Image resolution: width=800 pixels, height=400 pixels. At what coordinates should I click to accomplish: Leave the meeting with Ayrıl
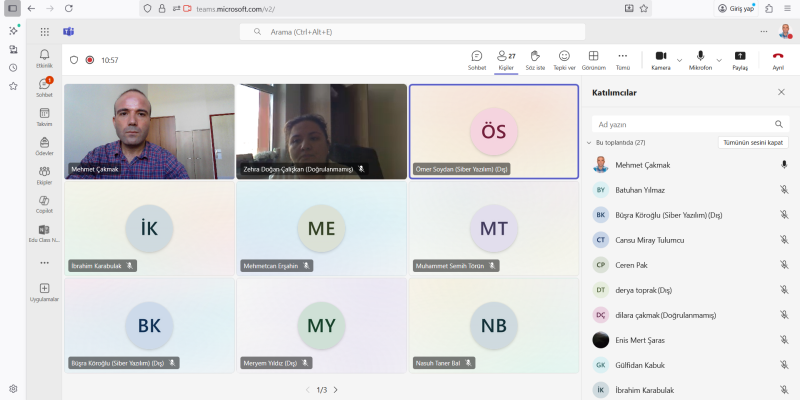point(778,60)
